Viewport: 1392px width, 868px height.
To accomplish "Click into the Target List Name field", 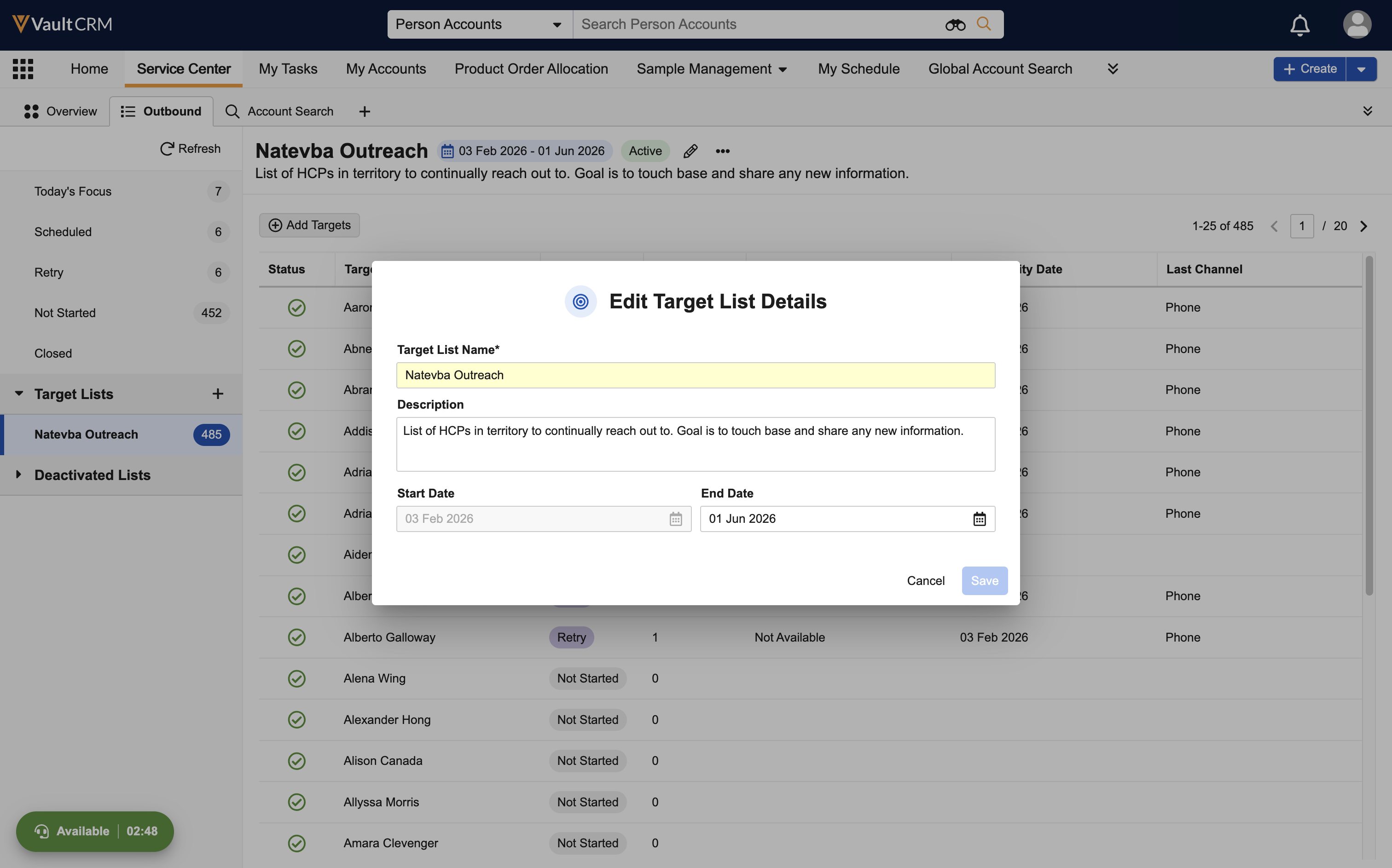I will coord(695,376).
